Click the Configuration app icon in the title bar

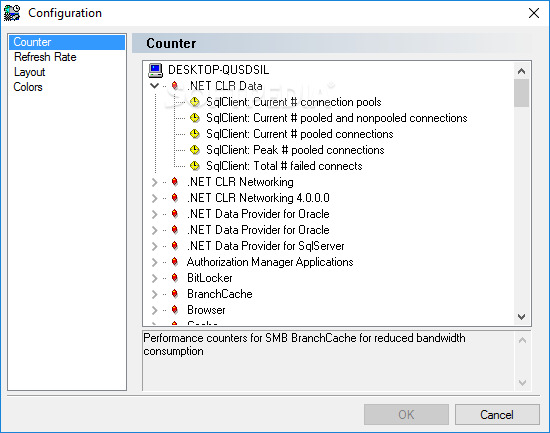pyautogui.click(x=12, y=13)
